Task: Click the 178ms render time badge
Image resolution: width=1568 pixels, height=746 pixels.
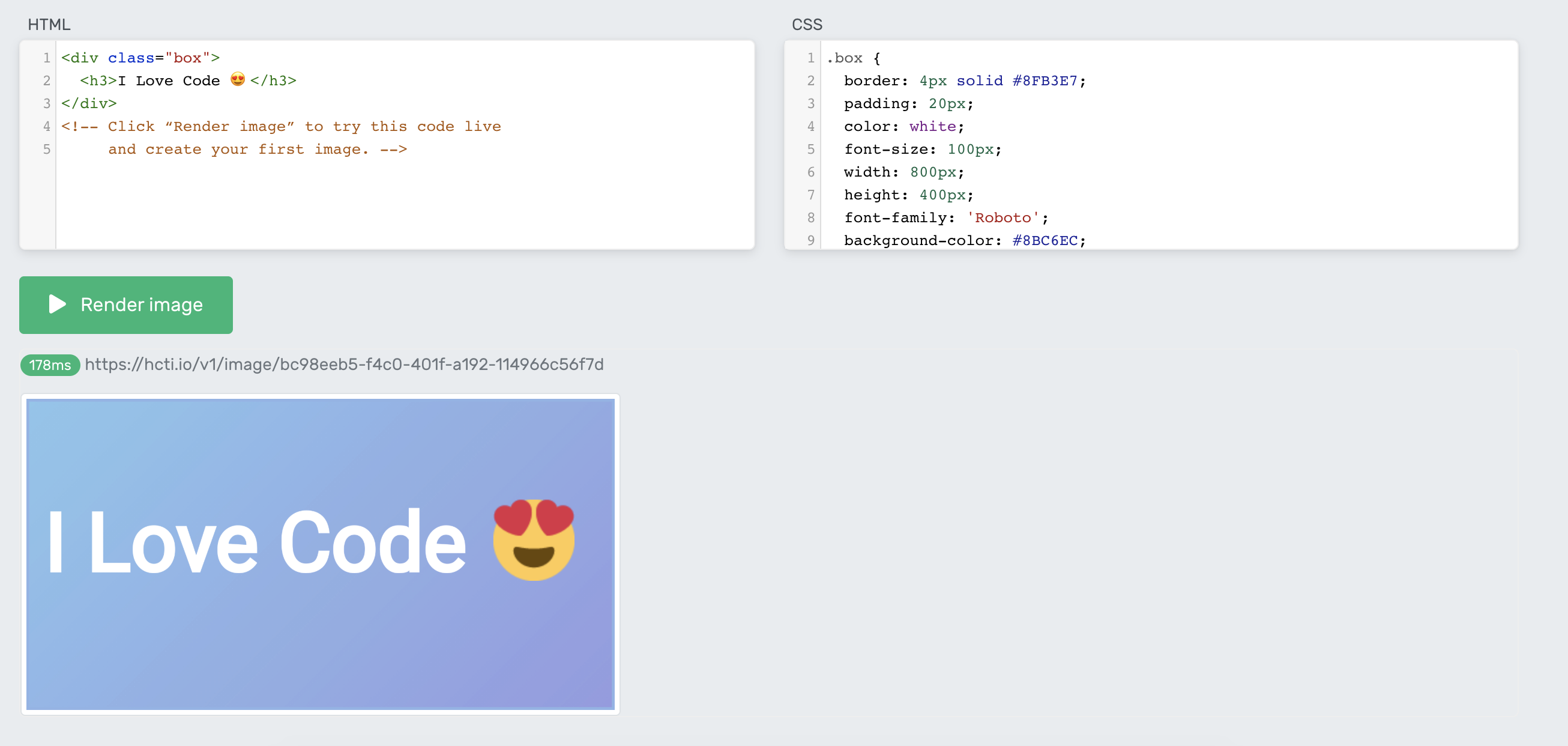Action: pyautogui.click(x=50, y=365)
